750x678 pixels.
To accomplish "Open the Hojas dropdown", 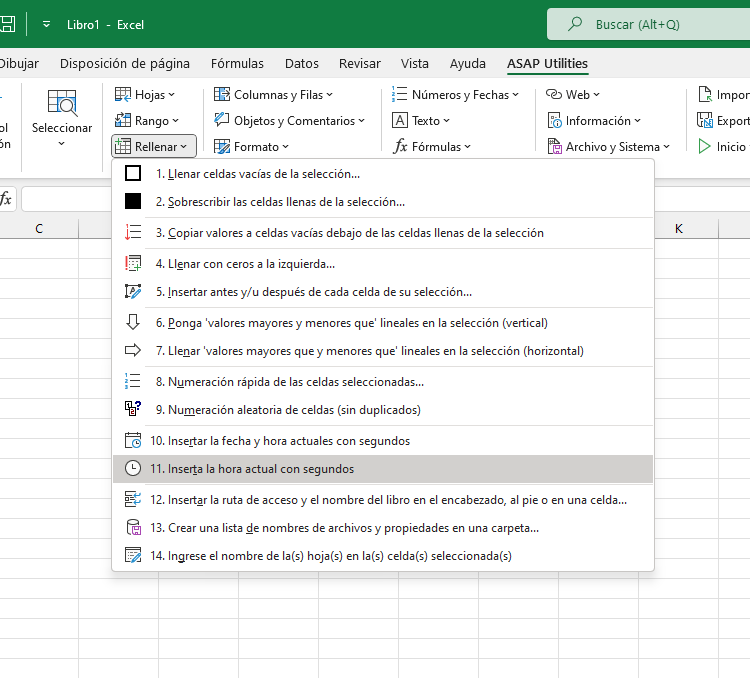I will coord(145,95).
